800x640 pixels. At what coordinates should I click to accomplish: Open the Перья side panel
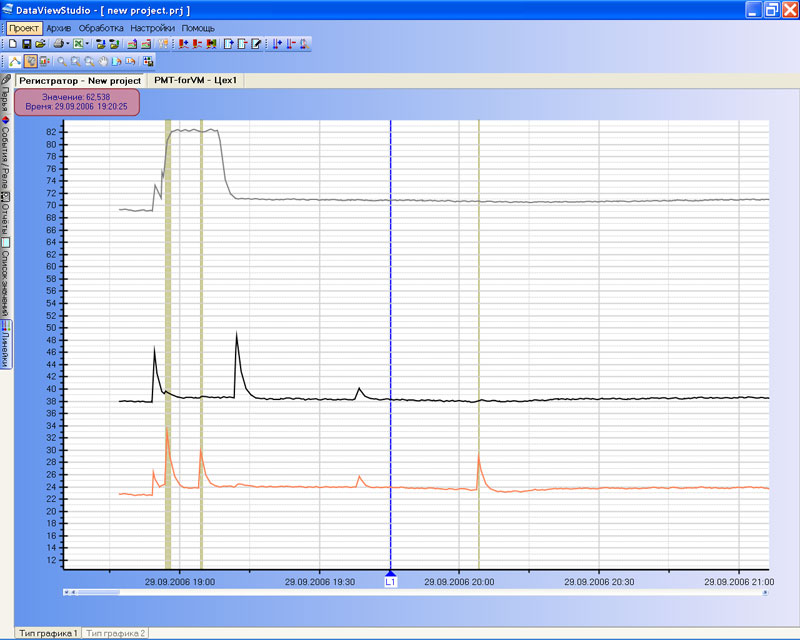click(6, 93)
